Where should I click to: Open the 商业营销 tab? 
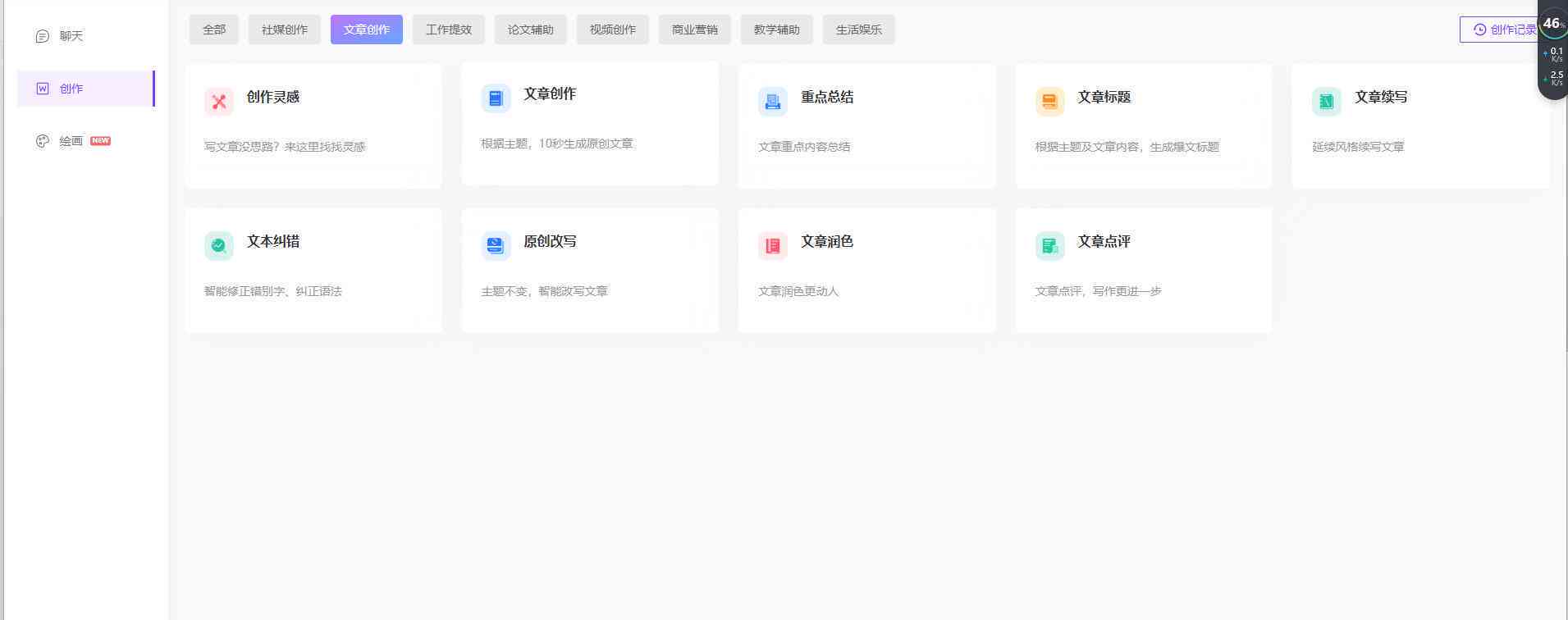(x=695, y=30)
